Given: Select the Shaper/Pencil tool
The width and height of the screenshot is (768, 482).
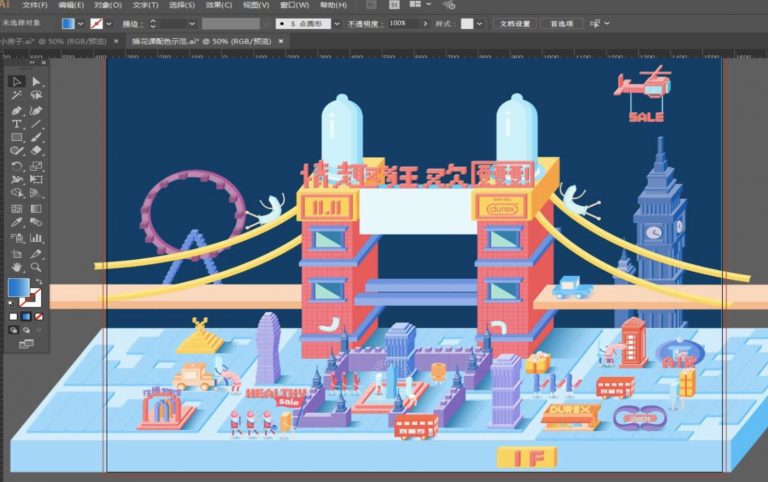Looking at the screenshot, I should pyautogui.click(x=17, y=151).
